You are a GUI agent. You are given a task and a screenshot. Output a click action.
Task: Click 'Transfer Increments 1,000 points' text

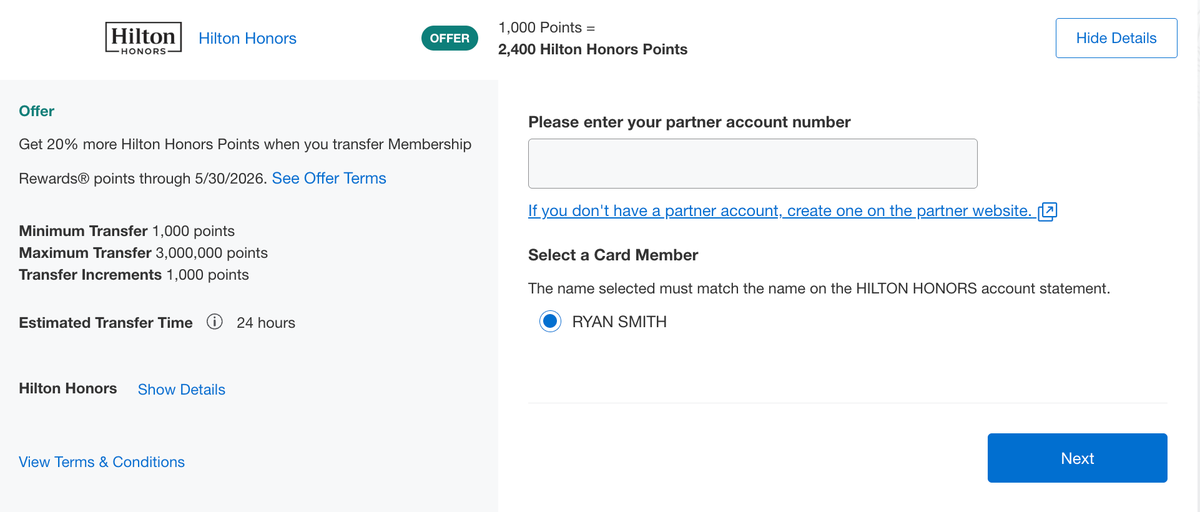click(134, 274)
